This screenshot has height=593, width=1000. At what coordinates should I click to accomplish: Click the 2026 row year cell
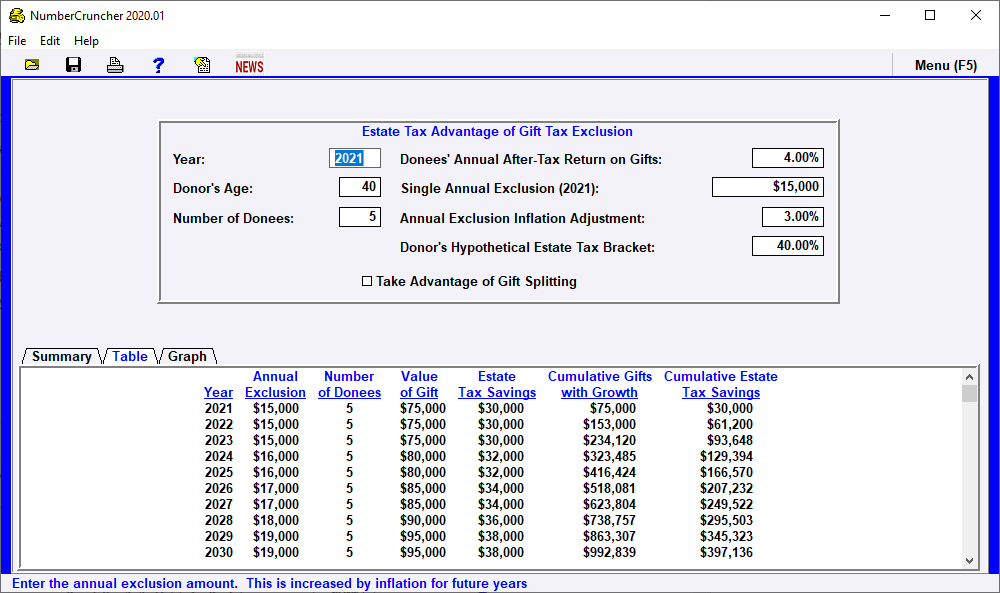[219, 488]
